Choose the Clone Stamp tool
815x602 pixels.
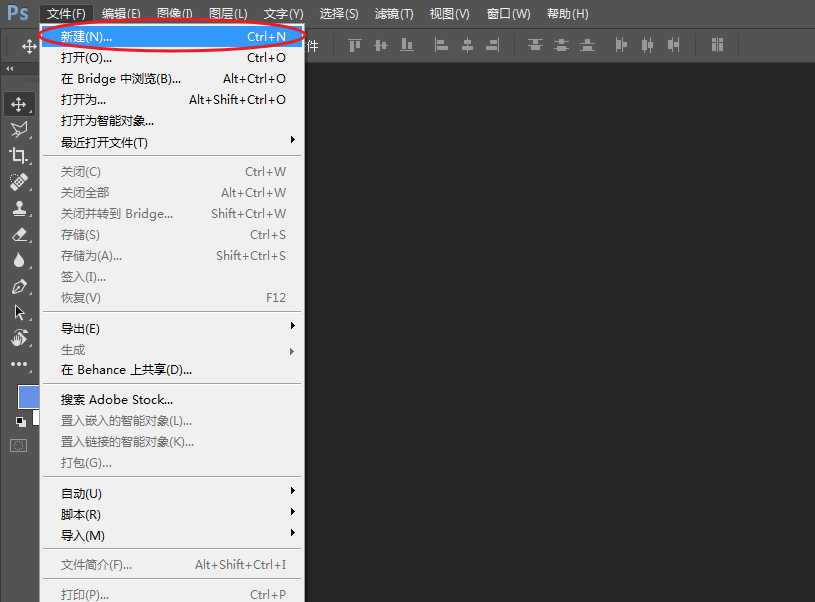(18, 208)
